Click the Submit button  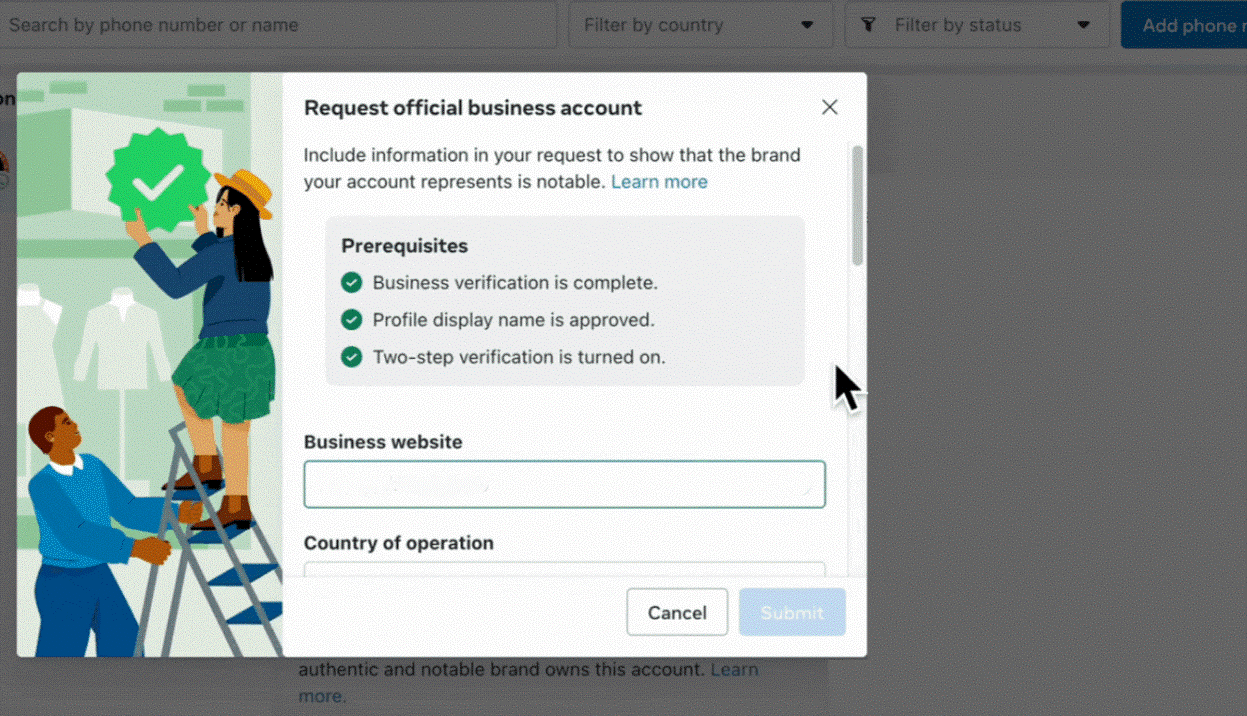click(792, 612)
